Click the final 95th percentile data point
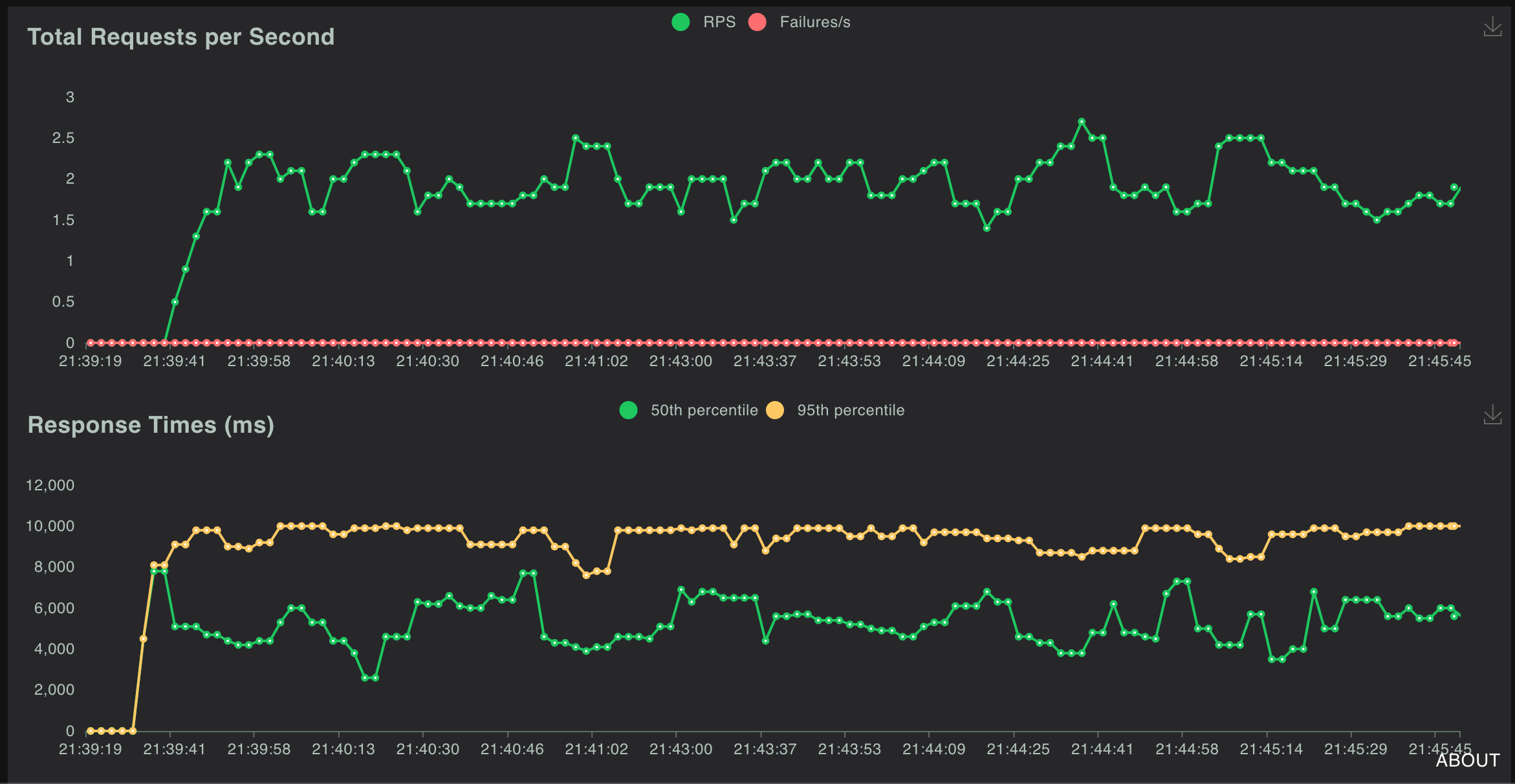The height and width of the screenshot is (784, 1515). (x=1455, y=526)
